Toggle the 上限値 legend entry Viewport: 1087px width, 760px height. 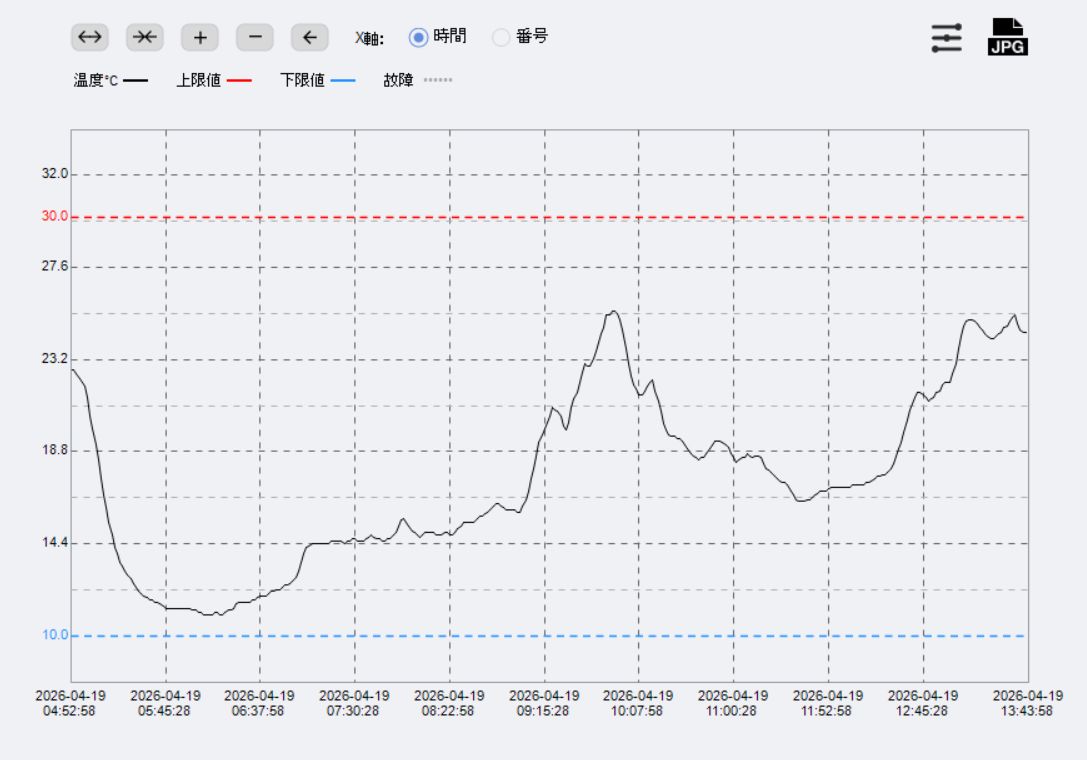[214, 80]
